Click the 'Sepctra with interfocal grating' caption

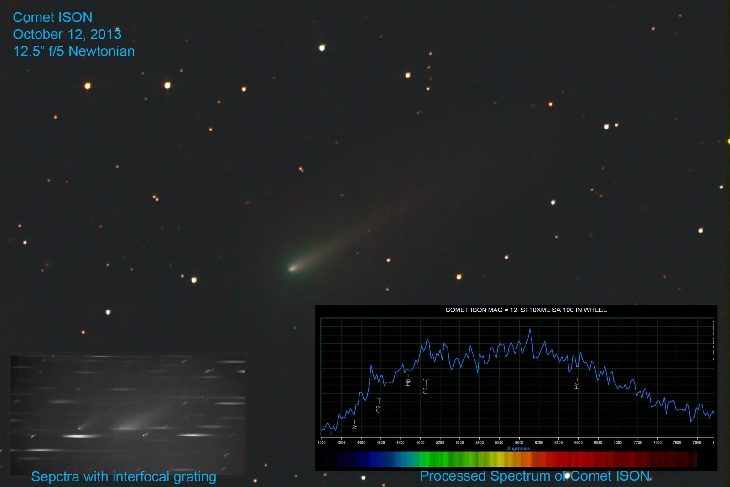124,477
